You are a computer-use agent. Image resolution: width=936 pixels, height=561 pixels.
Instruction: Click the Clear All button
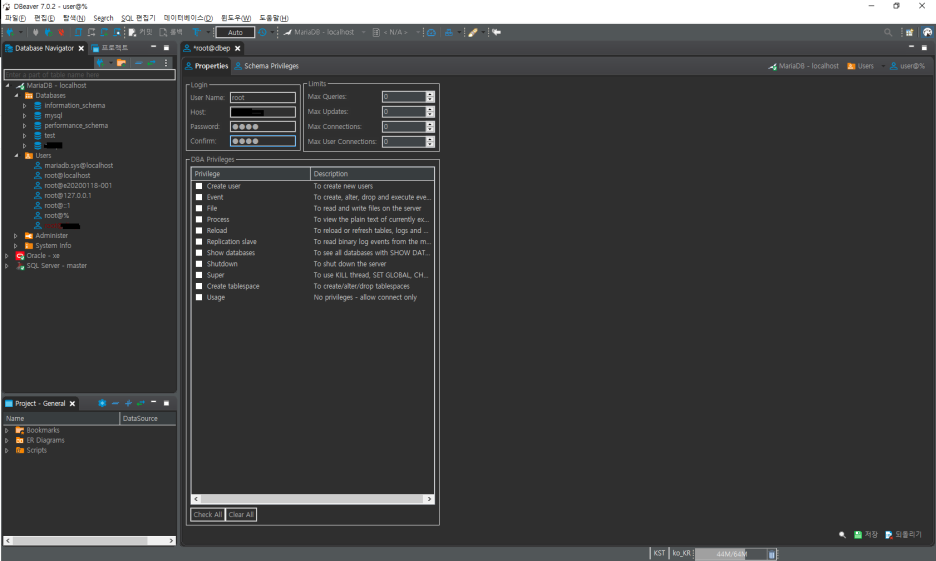point(241,514)
